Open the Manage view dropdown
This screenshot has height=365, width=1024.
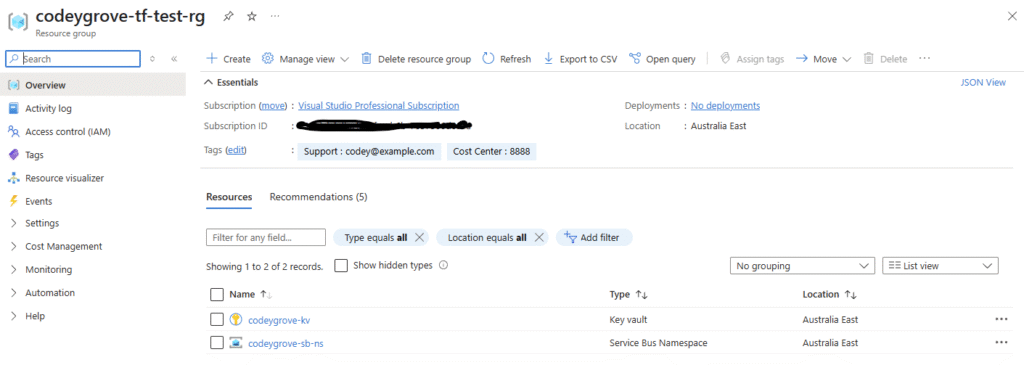[x=306, y=59]
